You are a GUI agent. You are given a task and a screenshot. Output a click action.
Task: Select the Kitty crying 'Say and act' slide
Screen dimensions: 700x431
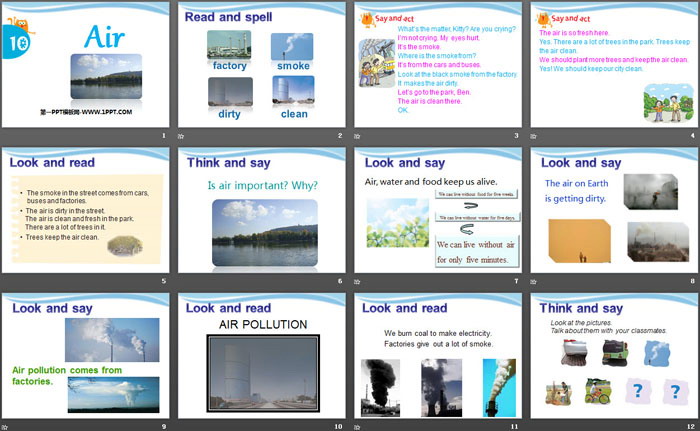(438, 65)
